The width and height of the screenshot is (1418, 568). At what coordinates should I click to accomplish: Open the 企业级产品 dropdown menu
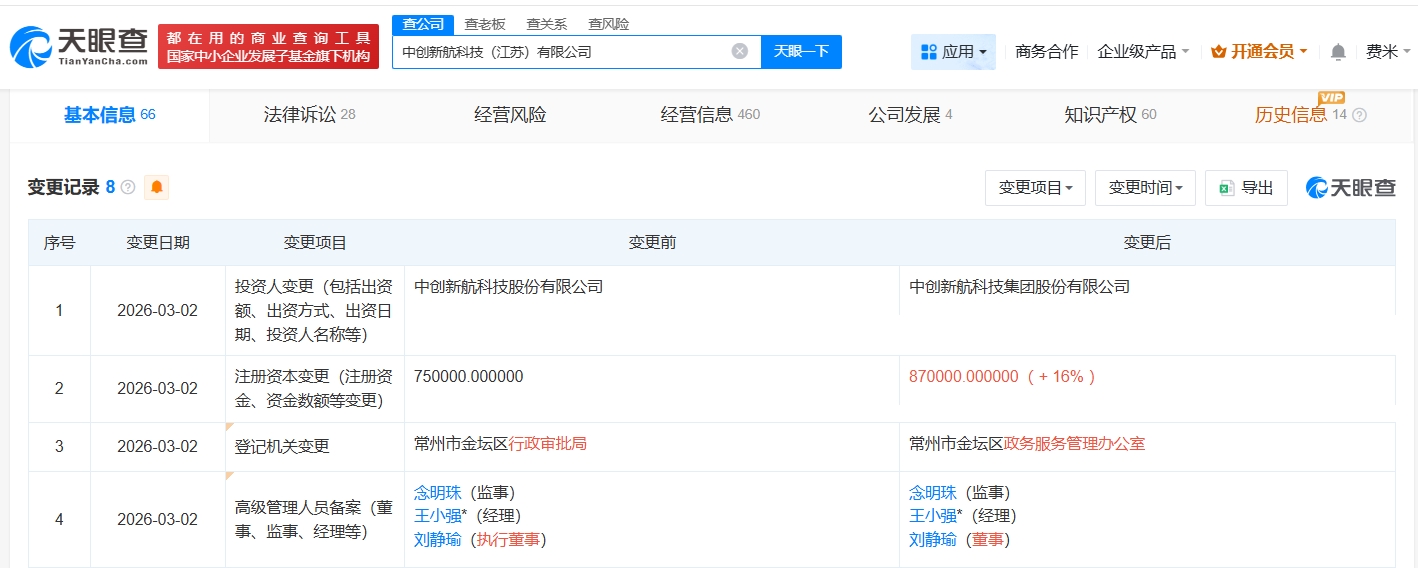tap(1143, 52)
